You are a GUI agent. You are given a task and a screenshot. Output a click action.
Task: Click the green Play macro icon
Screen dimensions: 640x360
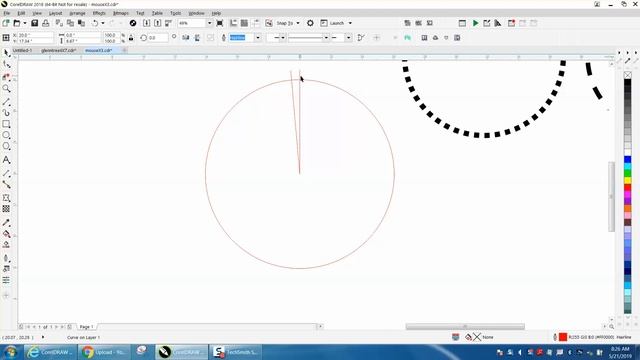point(476,23)
